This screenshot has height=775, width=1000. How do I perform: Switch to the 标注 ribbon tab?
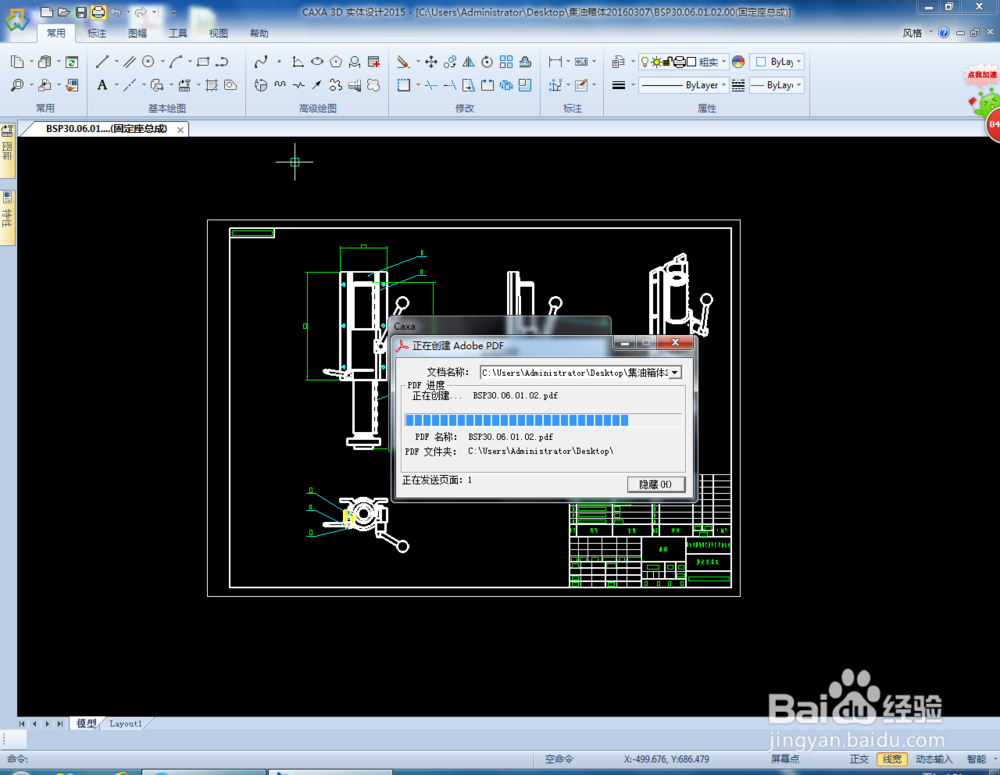point(97,33)
